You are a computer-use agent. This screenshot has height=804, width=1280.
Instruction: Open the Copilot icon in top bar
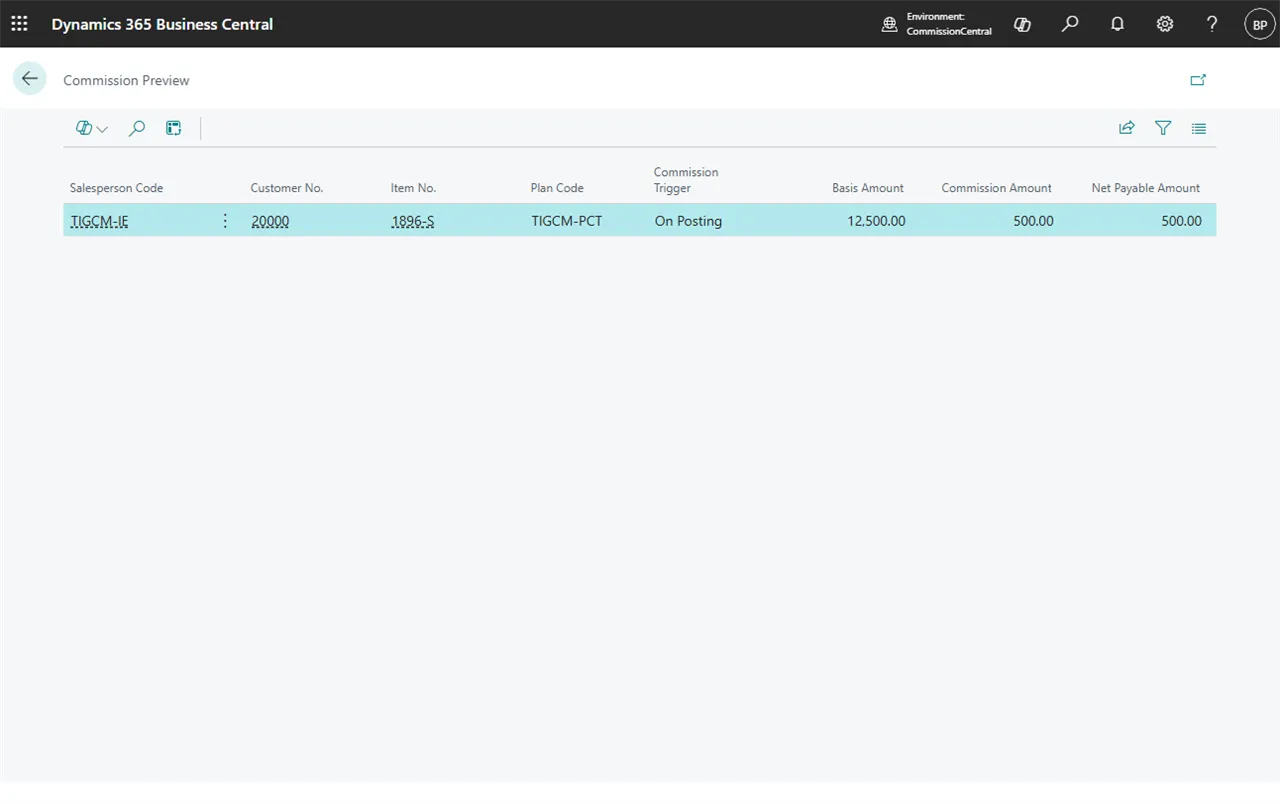pos(1022,24)
